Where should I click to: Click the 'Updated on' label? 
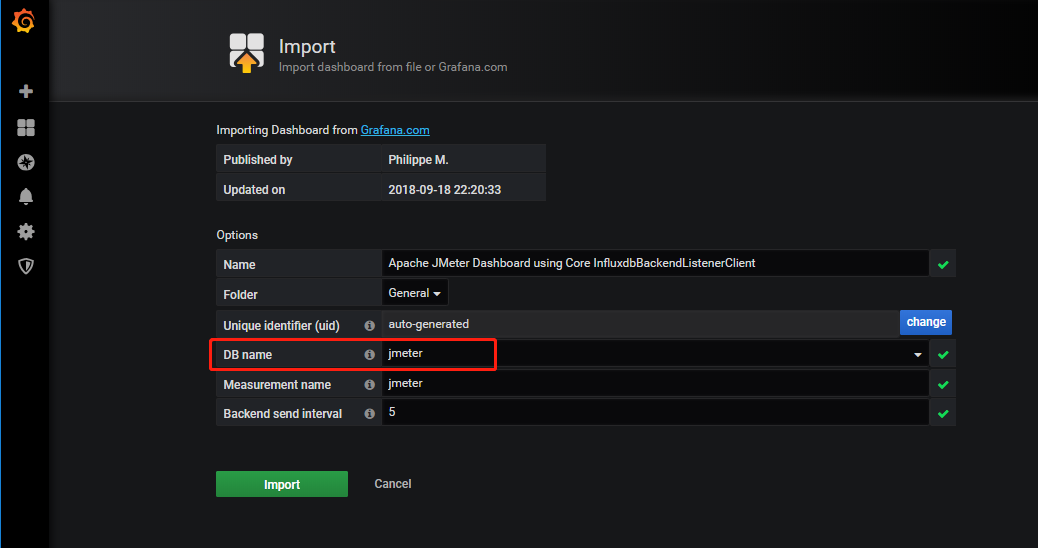[x=254, y=190]
